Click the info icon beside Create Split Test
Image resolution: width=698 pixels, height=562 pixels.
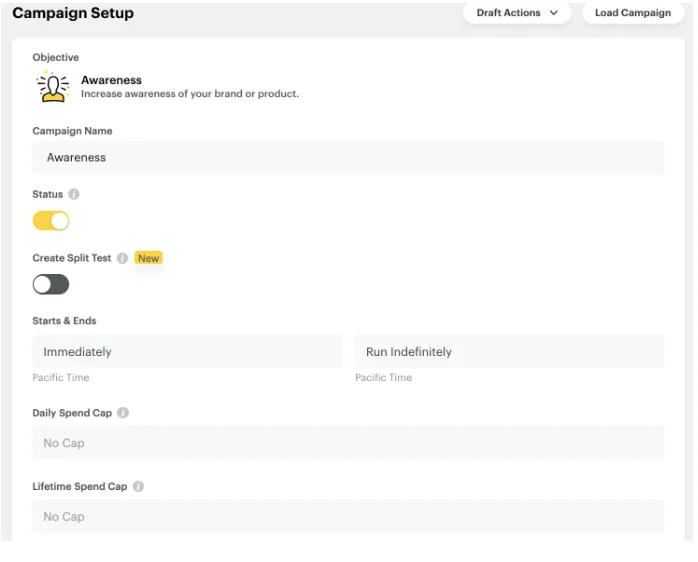(123, 258)
